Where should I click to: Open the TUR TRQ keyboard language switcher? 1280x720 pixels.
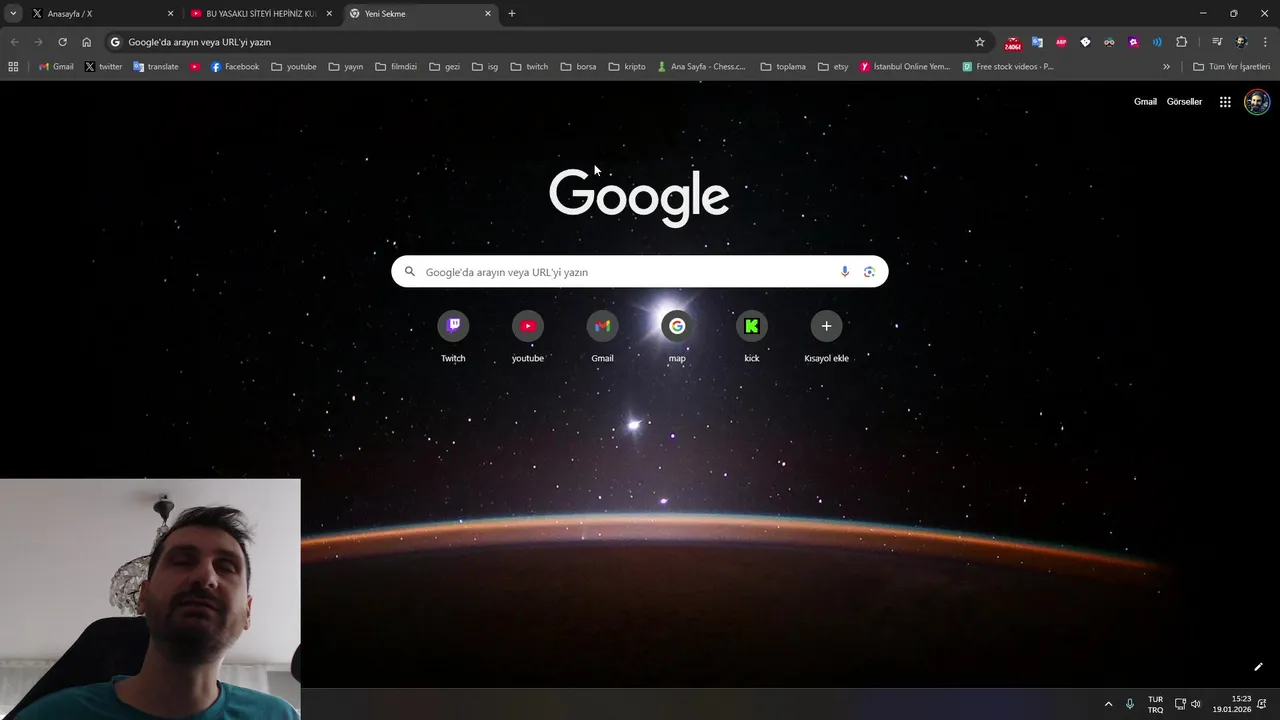(x=1155, y=705)
